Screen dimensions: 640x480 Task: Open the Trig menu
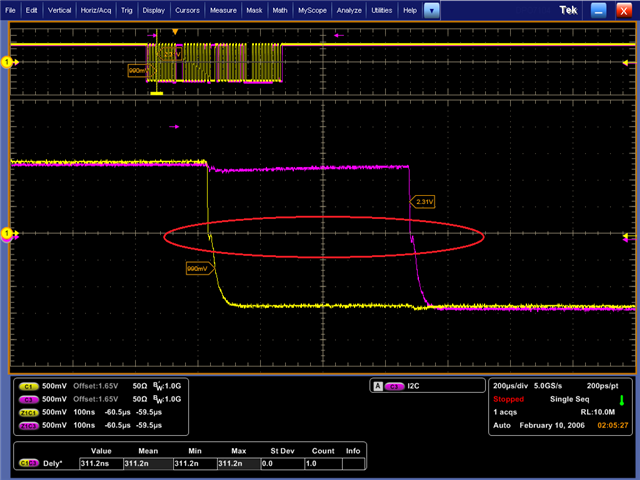(127, 10)
